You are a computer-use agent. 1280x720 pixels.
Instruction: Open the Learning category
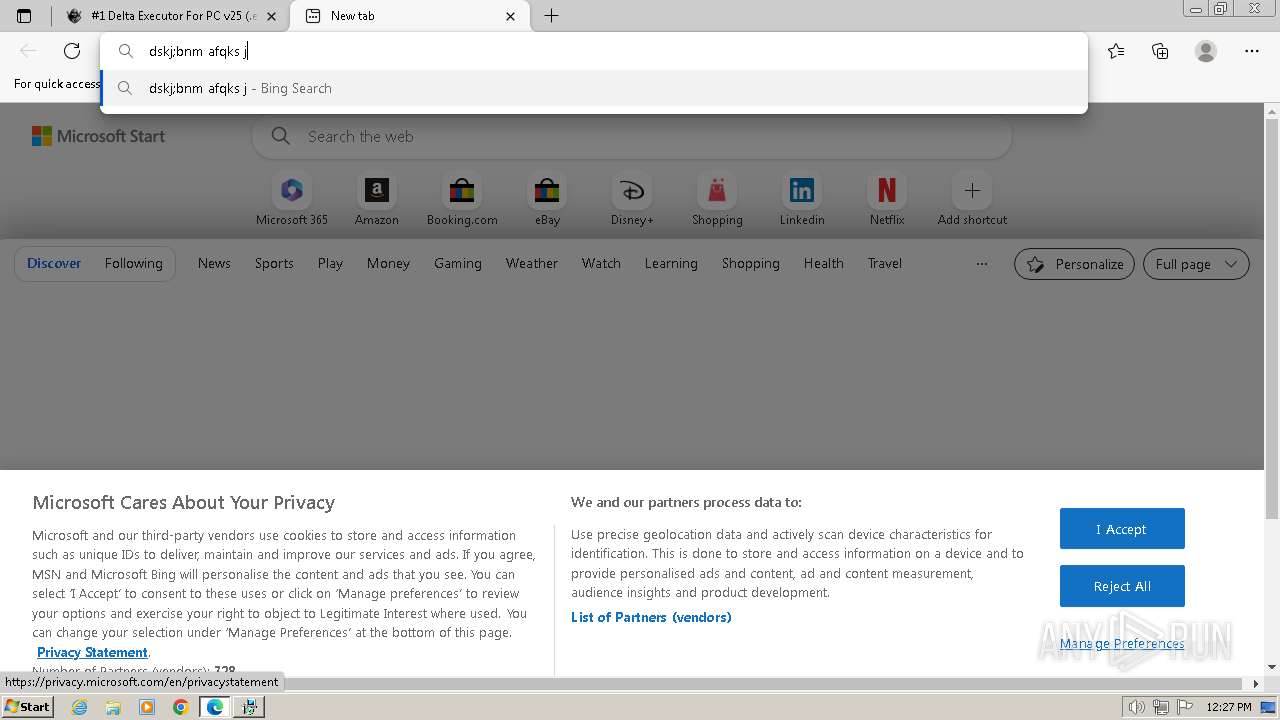point(671,263)
